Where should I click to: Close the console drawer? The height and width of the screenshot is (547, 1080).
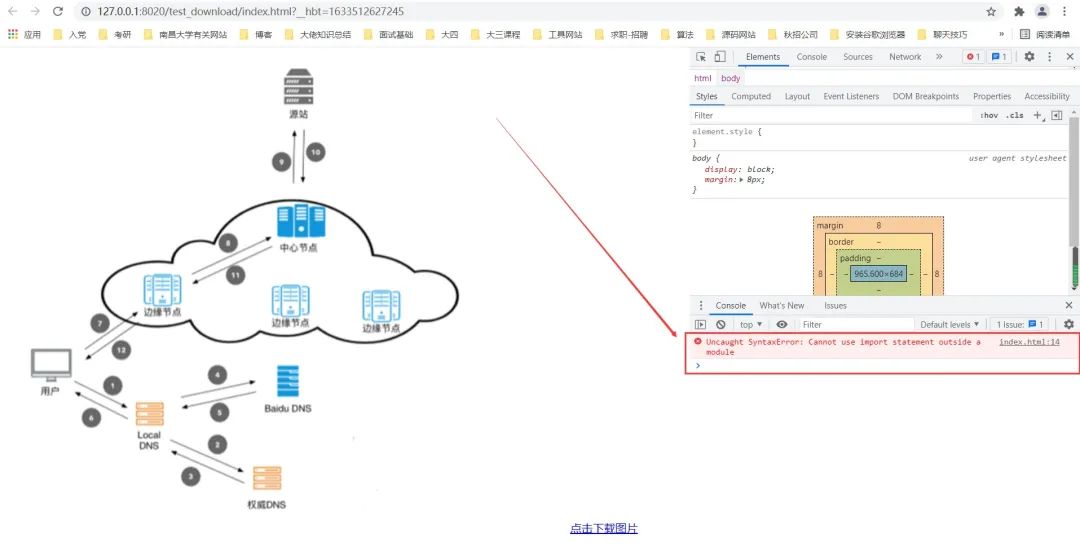pyautogui.click(x=1069, y=305)
